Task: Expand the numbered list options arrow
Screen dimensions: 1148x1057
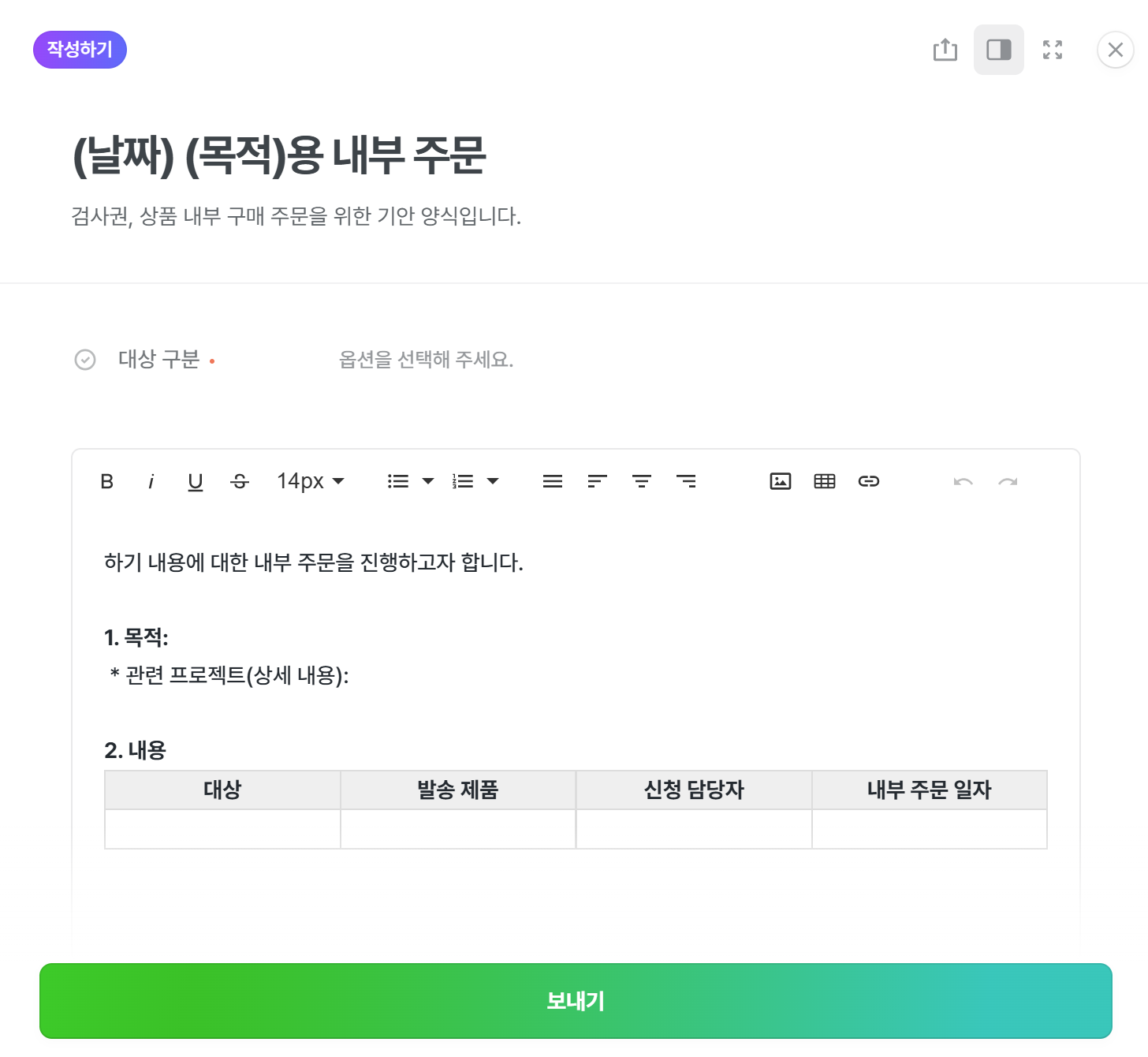Action: coord(493,481)
